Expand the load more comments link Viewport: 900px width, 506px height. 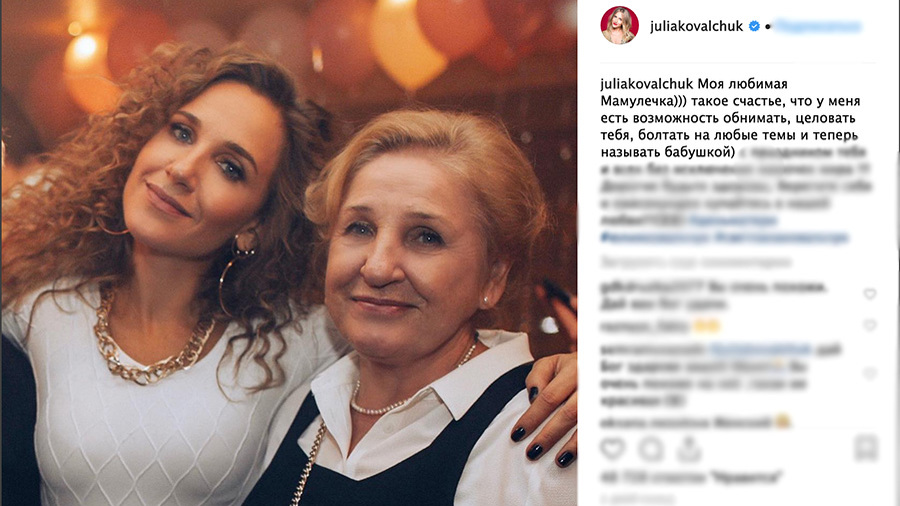[x=696, y=263]
